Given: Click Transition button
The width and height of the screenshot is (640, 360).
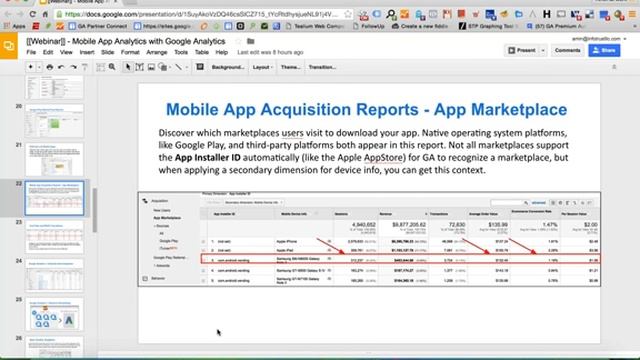Looking at the screenshot, I should [322, 67].
